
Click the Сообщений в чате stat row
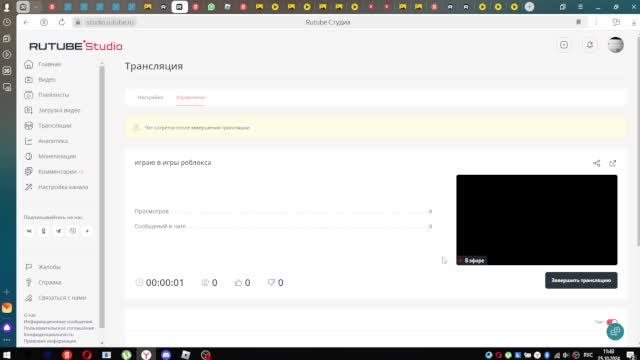click(283, 226)
